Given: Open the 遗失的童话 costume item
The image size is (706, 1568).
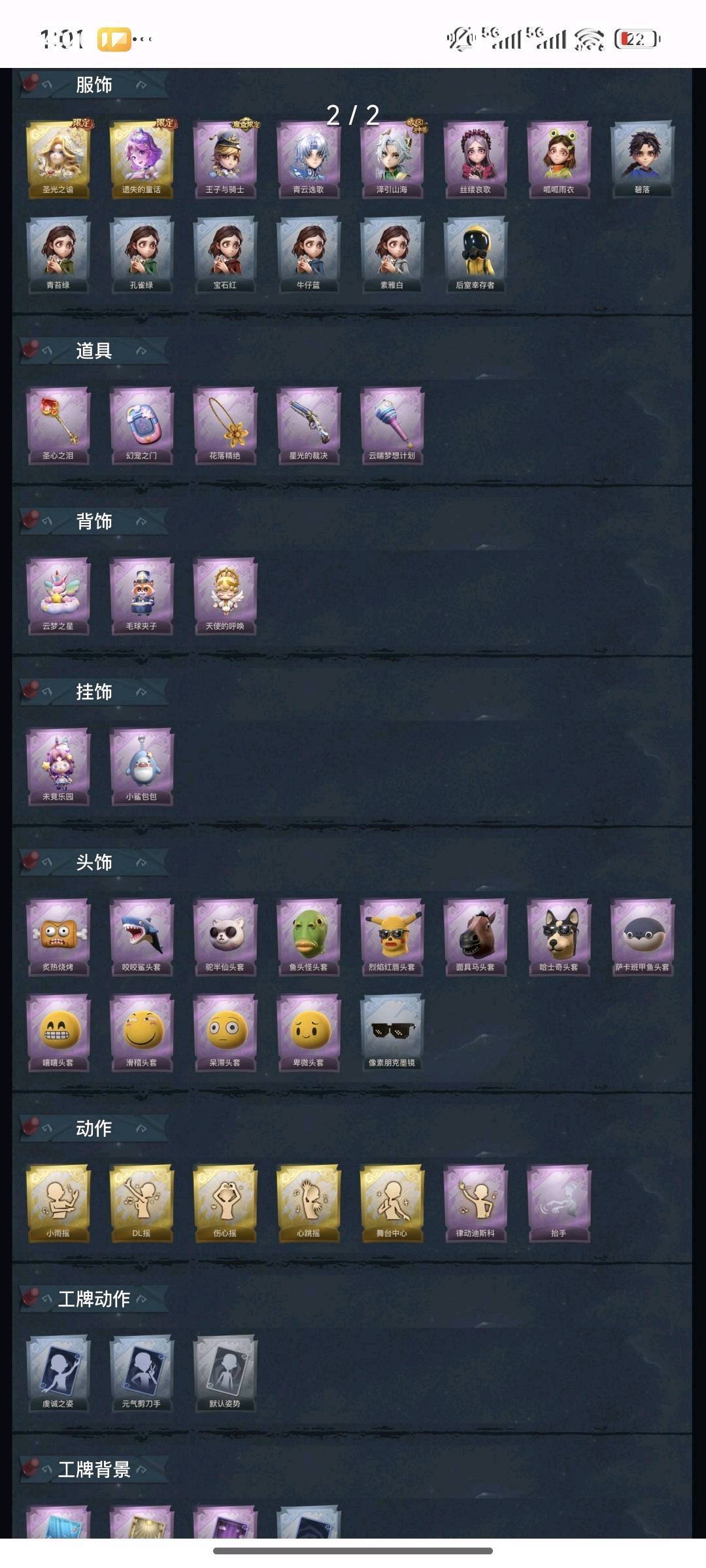Looking at the screenshot, I should [x=142, y=159].
